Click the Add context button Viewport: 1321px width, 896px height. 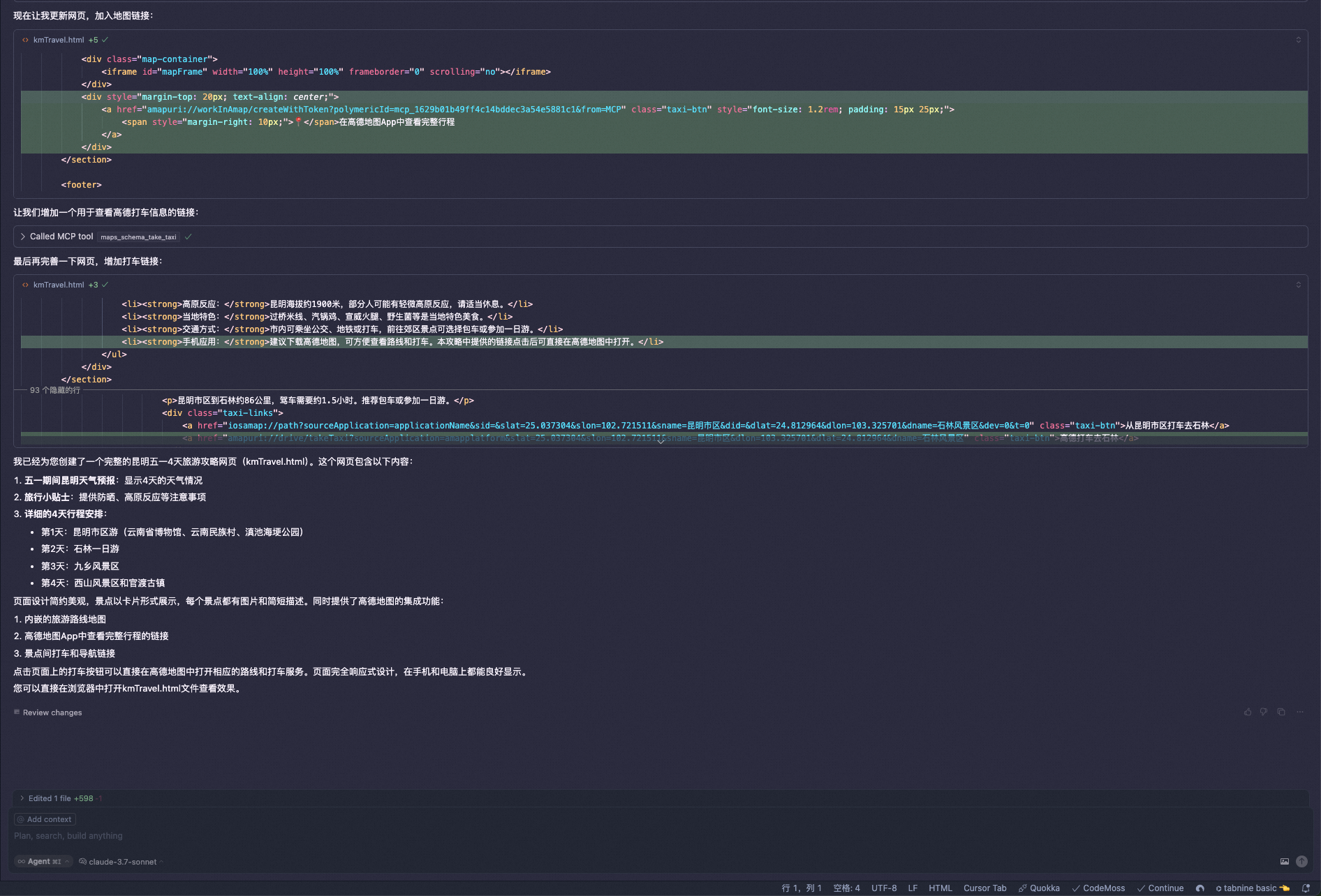pyautogui.click(x=45, y=819)
